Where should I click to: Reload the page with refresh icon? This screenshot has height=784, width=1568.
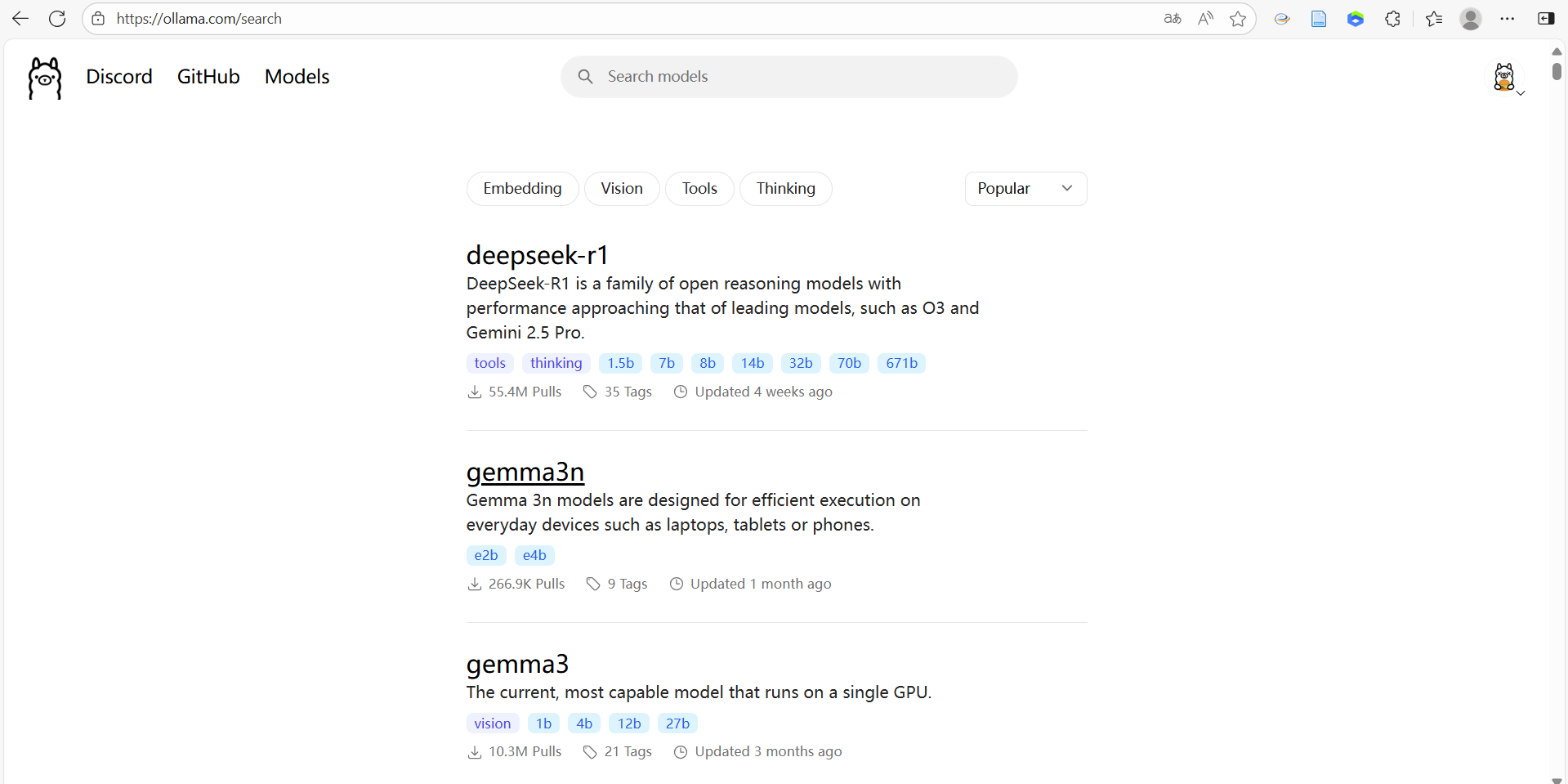(57, 19)
